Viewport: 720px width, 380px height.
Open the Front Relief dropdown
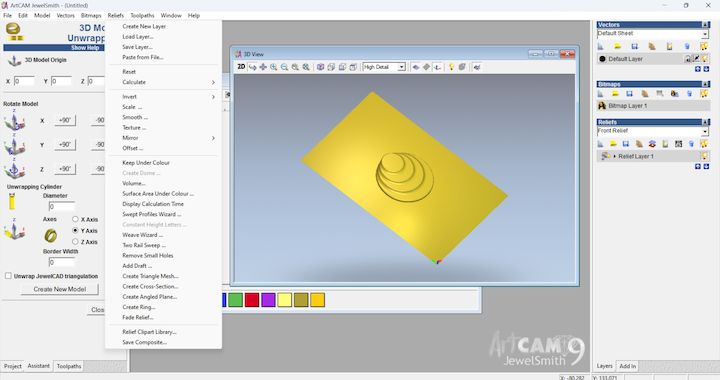coord(705,132)
